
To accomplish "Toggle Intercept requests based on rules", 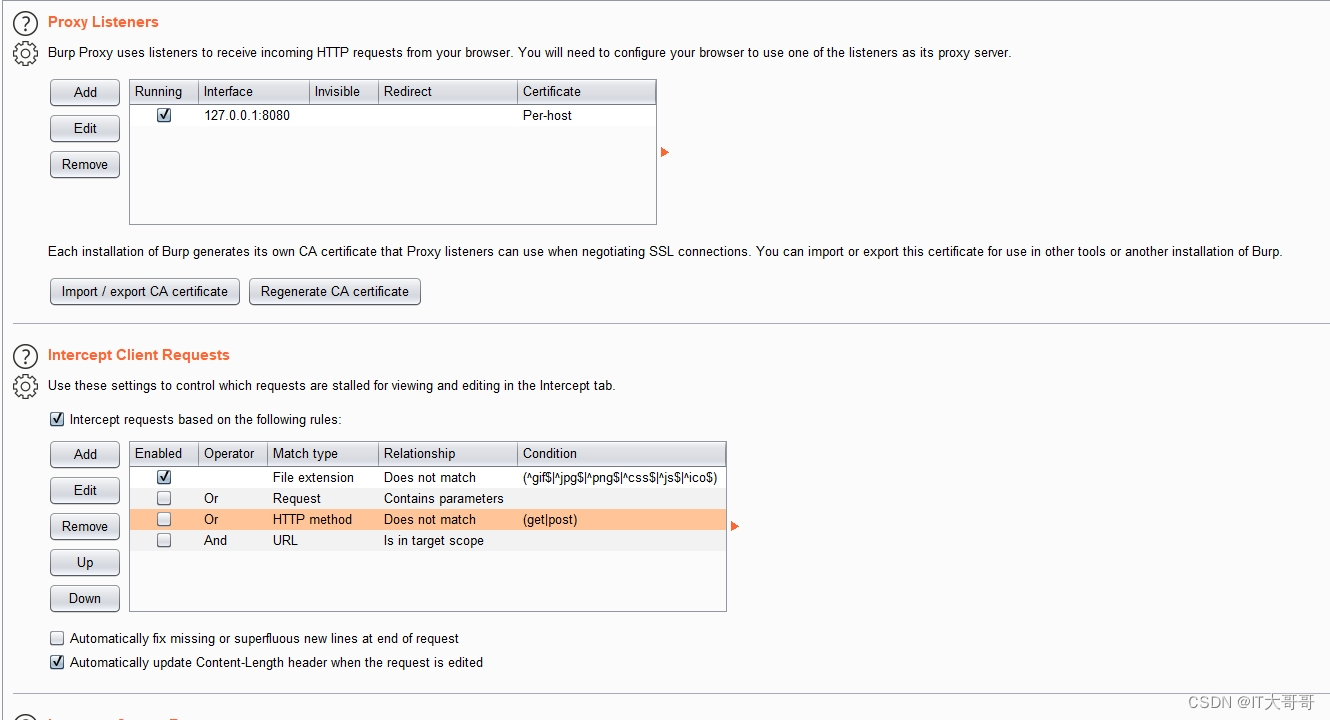I will click(57, 419).
